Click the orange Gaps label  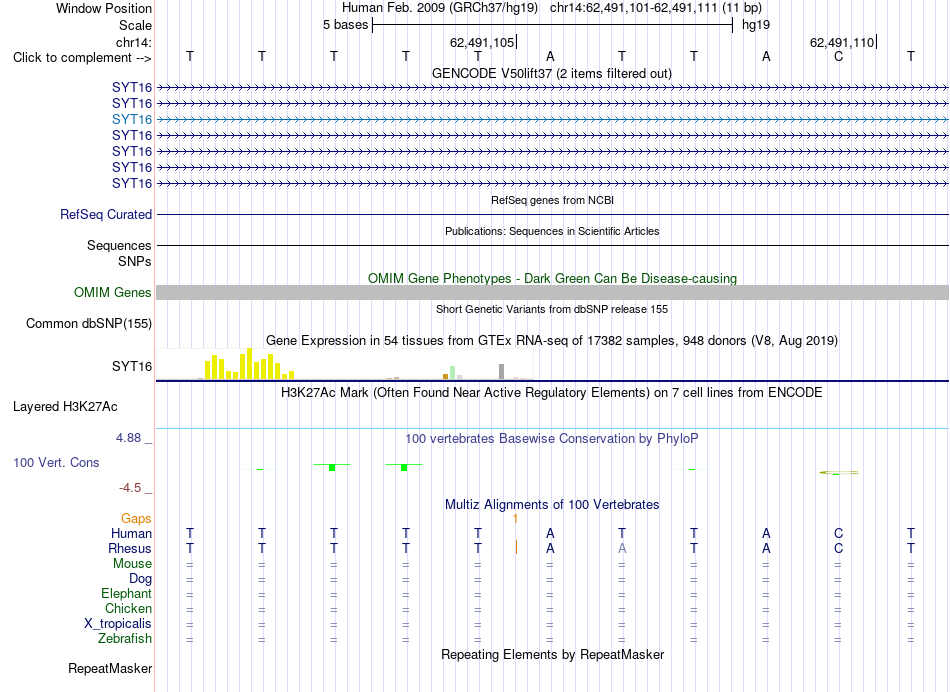136,519
